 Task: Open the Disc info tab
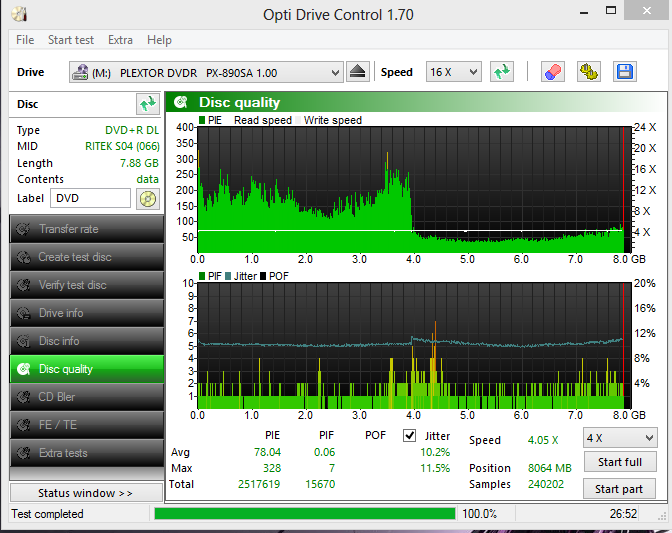pos(87,341)
